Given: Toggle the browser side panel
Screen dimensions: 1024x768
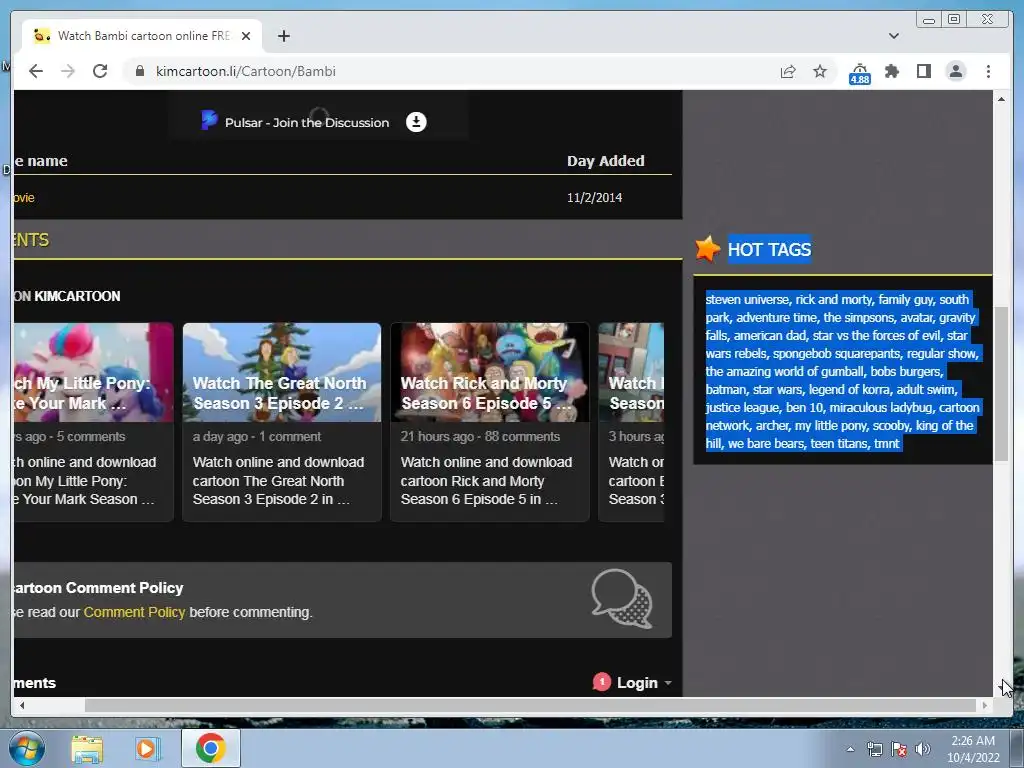Looking at the screenshot, I should tap(923, 71).
